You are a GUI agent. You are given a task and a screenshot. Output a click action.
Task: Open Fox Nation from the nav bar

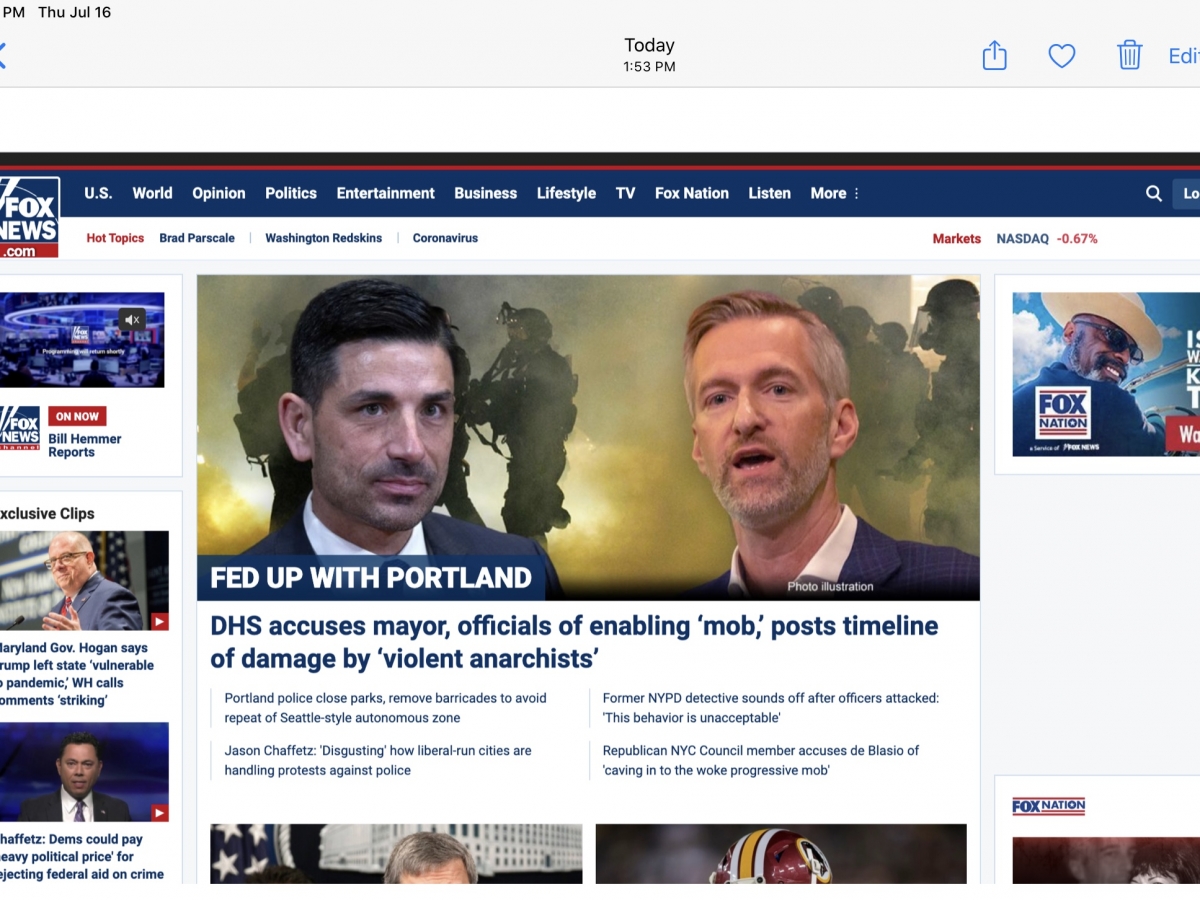tap(692, 193)
